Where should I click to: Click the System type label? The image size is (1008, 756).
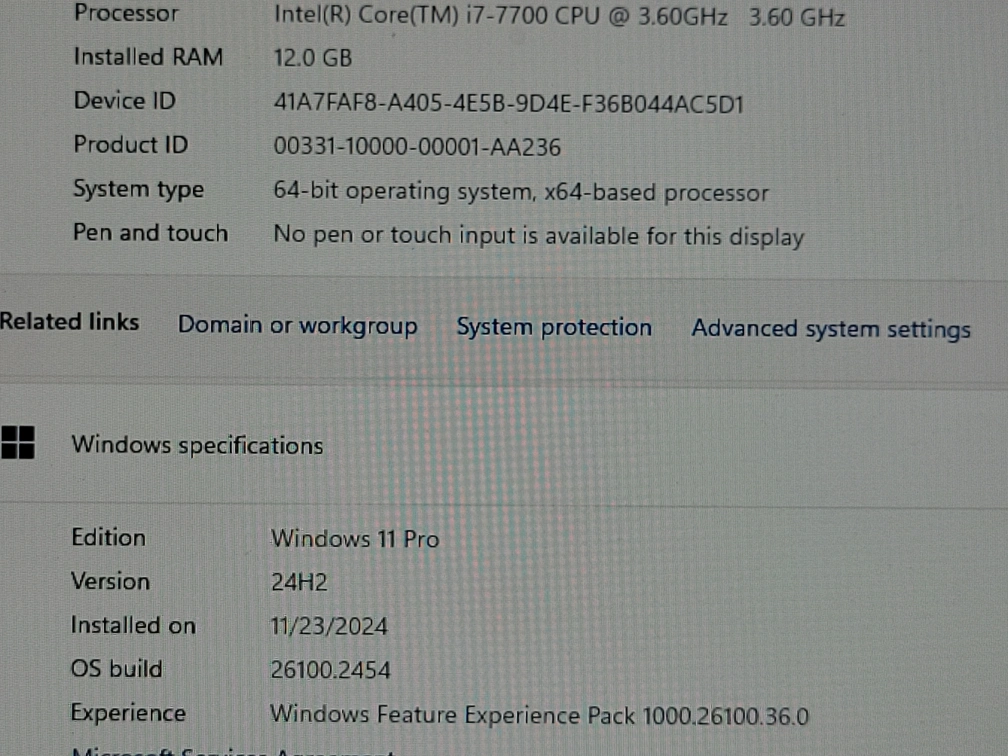(x=138, y=189)
